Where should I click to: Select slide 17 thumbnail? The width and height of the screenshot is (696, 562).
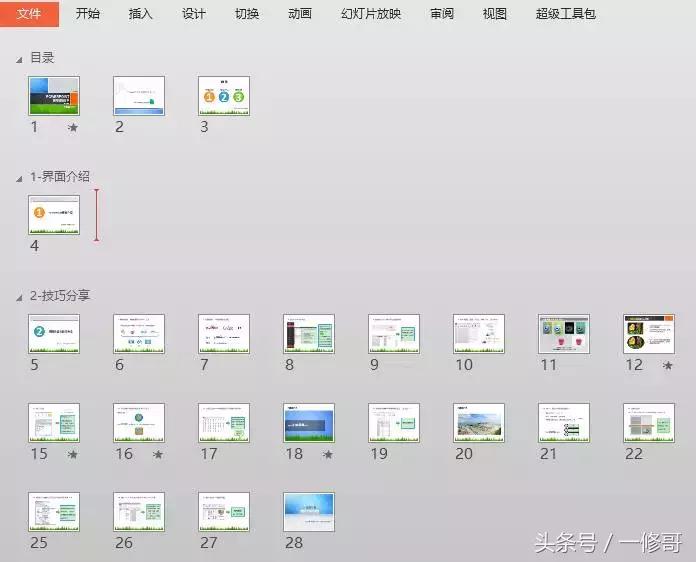point(224,423)
